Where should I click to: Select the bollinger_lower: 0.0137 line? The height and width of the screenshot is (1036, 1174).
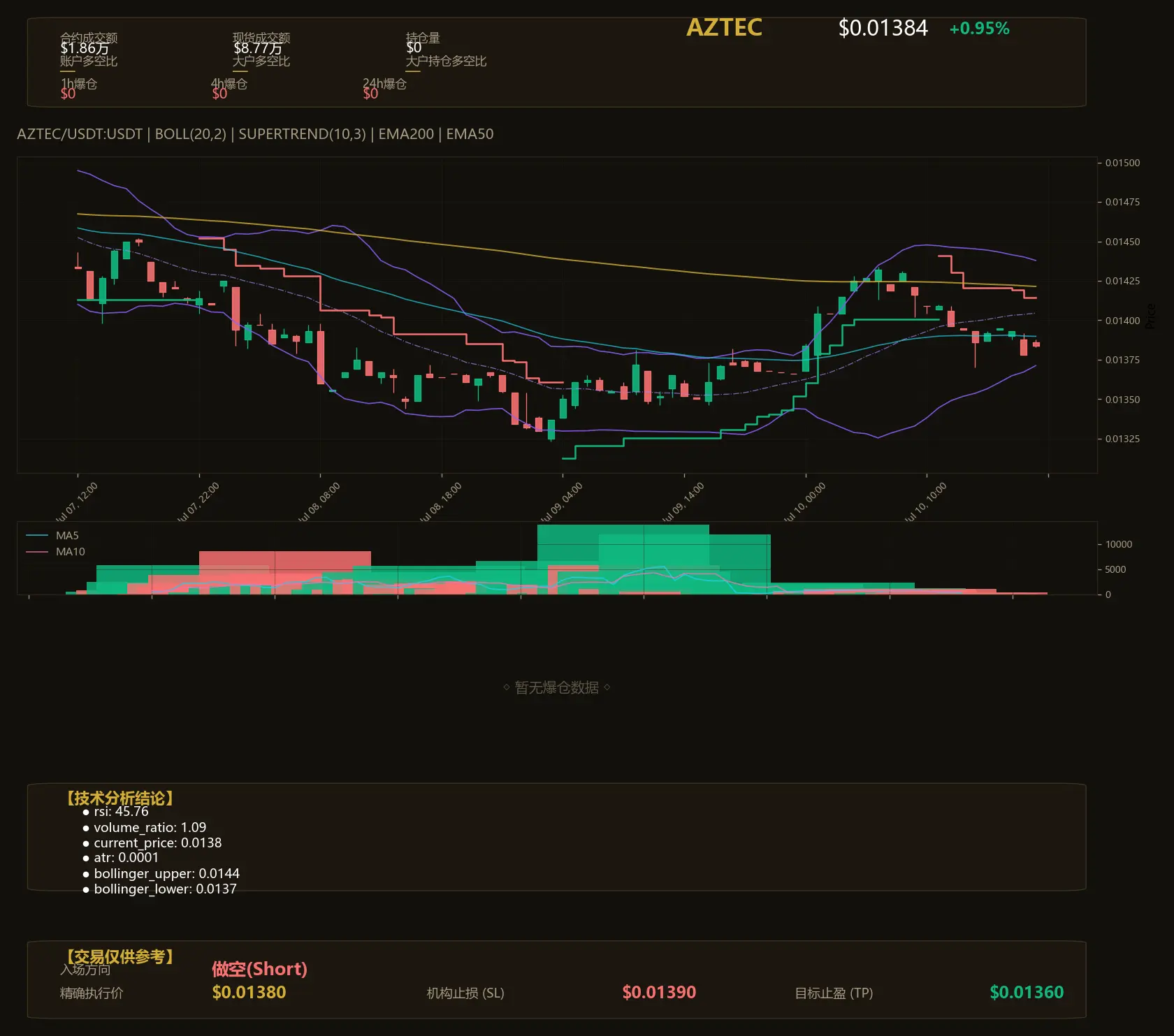click(x=159, y=889)
